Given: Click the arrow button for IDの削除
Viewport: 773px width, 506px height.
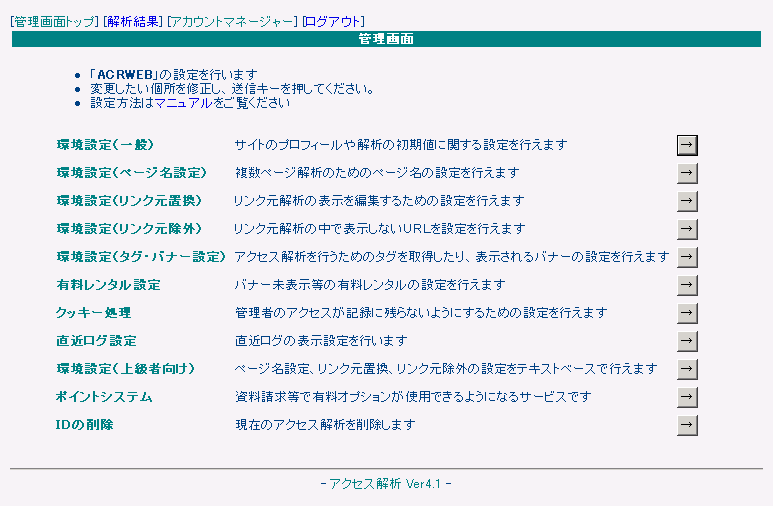Looking at the screenshot, I should click(x=687, y=425).
